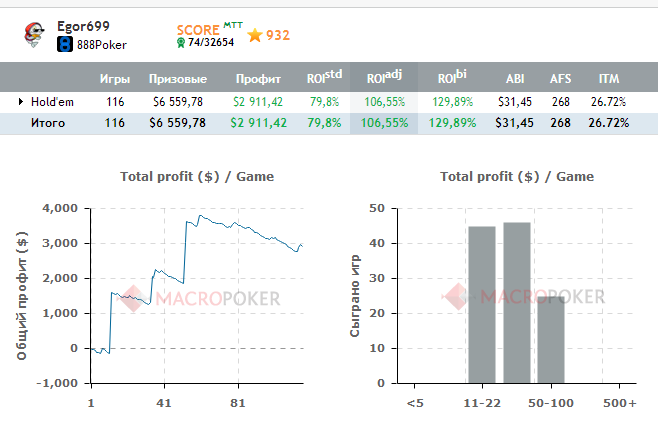Click the Итого totals row label

pyautogui.click(x=47, y=123)
